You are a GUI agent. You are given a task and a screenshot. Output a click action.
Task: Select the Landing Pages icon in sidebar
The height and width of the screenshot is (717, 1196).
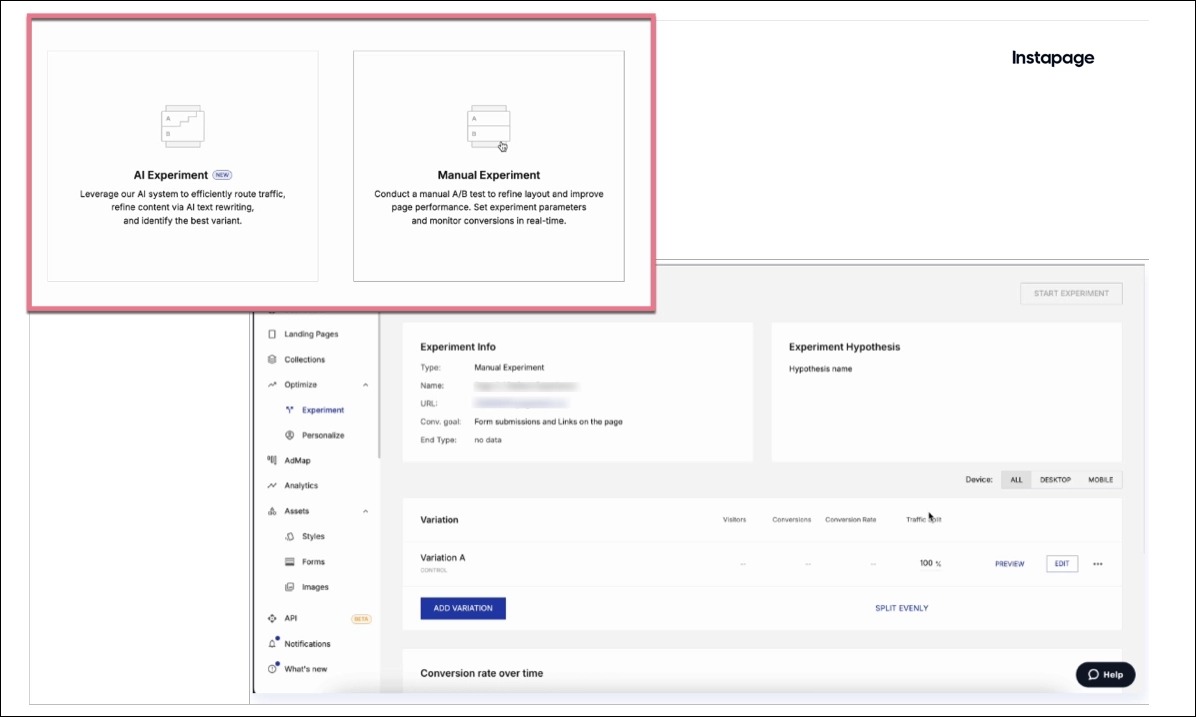click(272, 333)
